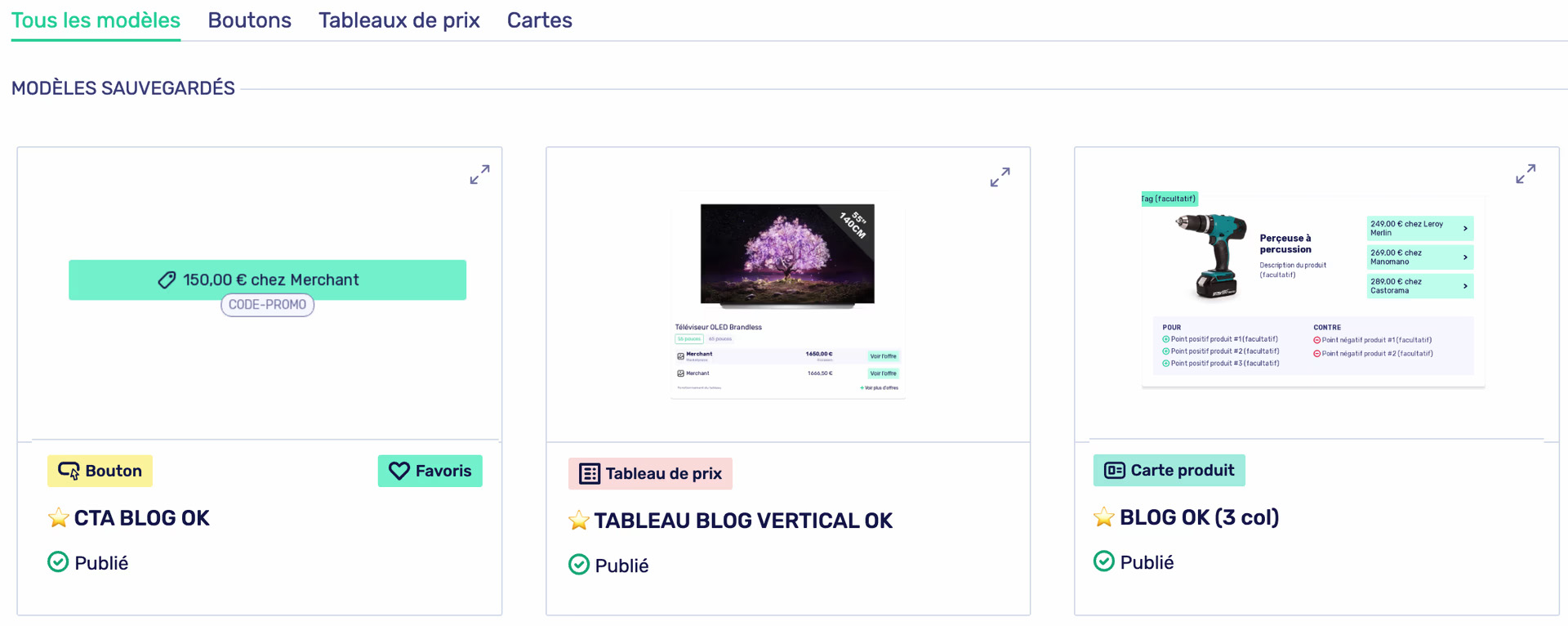Viewport: 1568px width, 626px height.
Task: Click the Perceuse à percussion title
Action: coord(1285,244)
